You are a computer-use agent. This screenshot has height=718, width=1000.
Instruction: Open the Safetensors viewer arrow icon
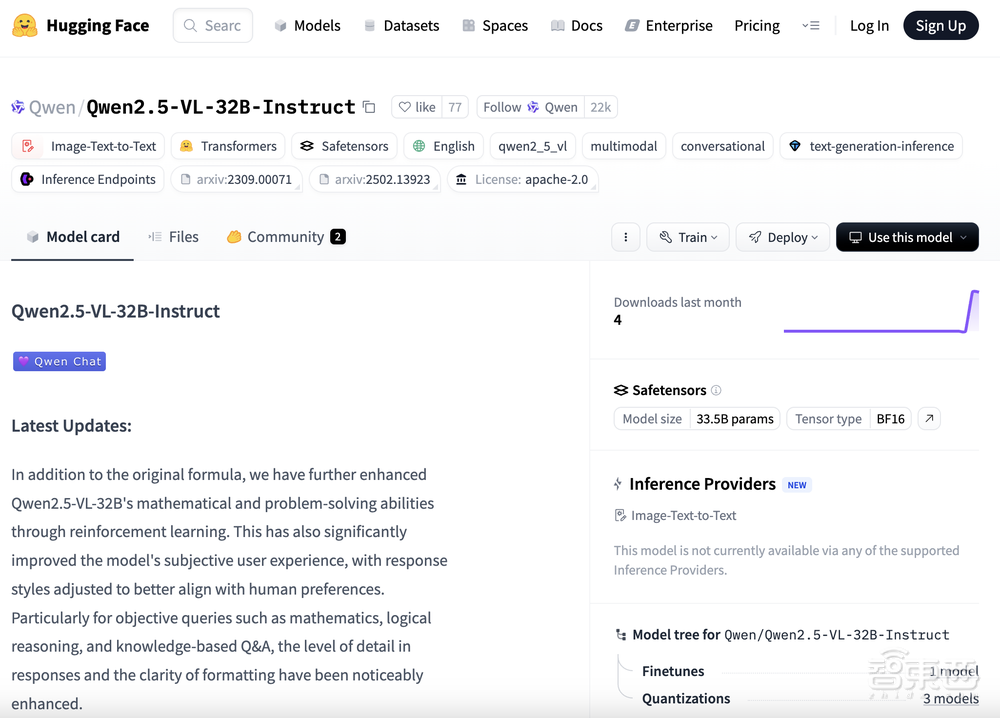coord(929,419)
